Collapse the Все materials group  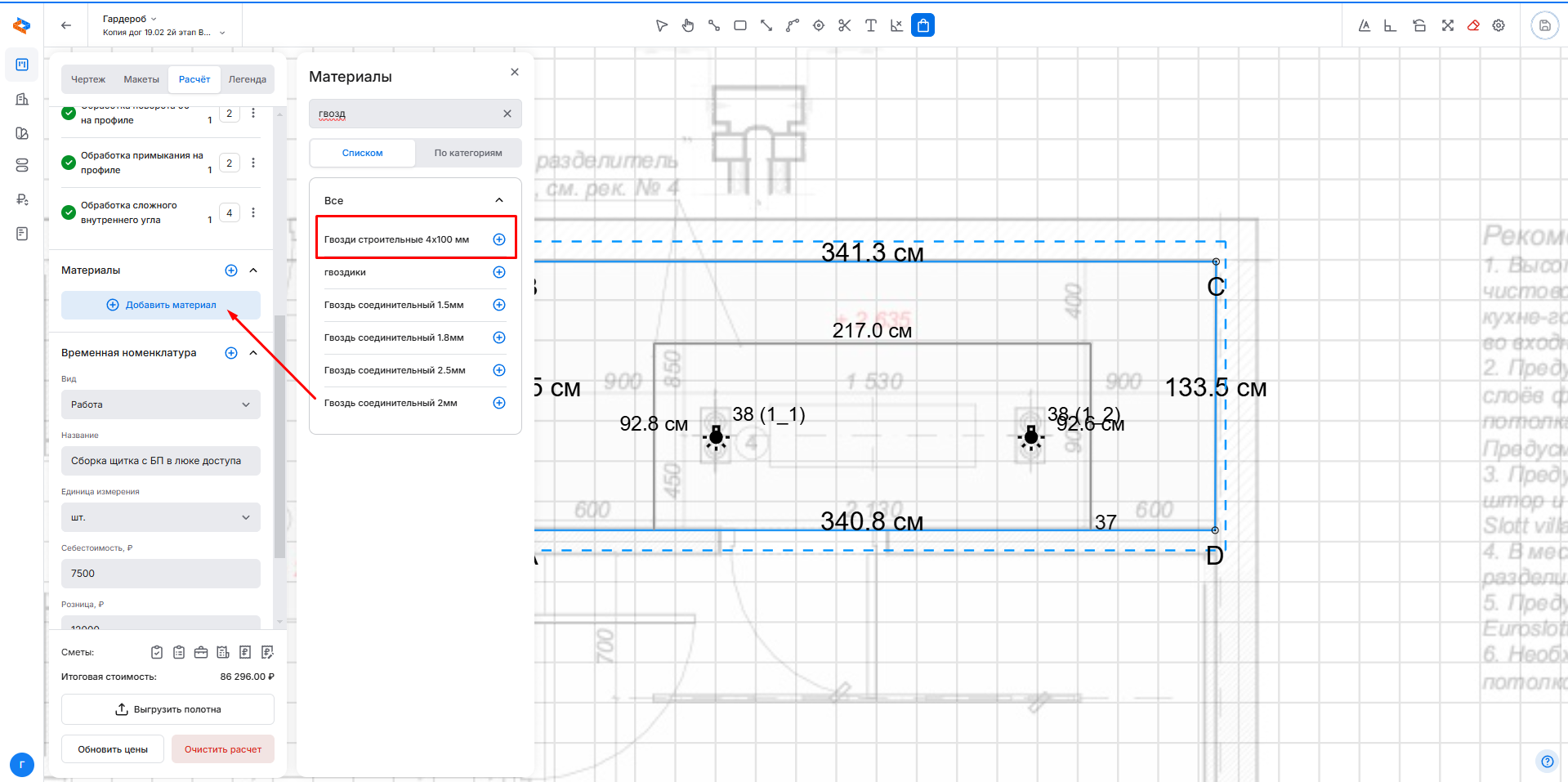pyautogui.click(x=499, y=200)
